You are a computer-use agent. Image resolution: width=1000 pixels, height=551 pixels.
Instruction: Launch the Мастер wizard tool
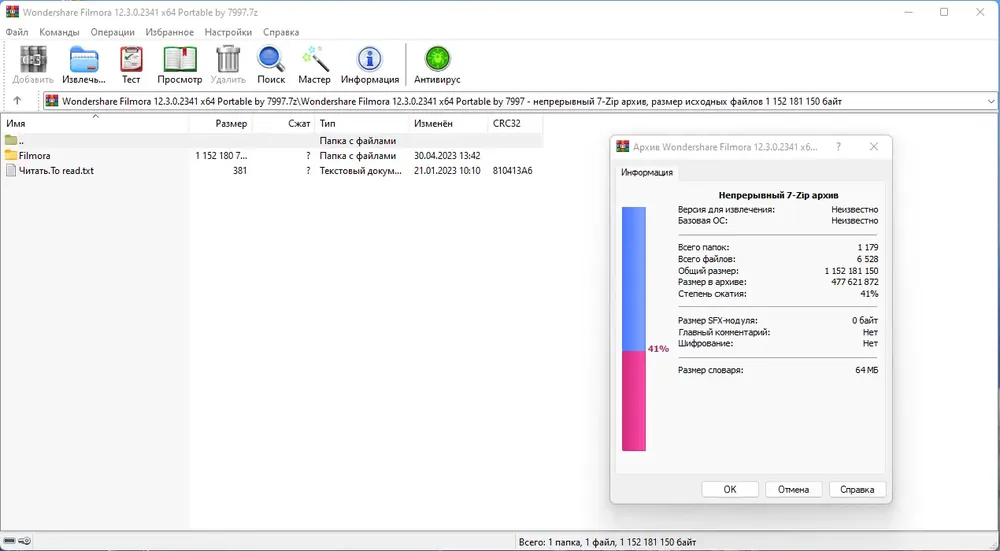coord(314,59)
